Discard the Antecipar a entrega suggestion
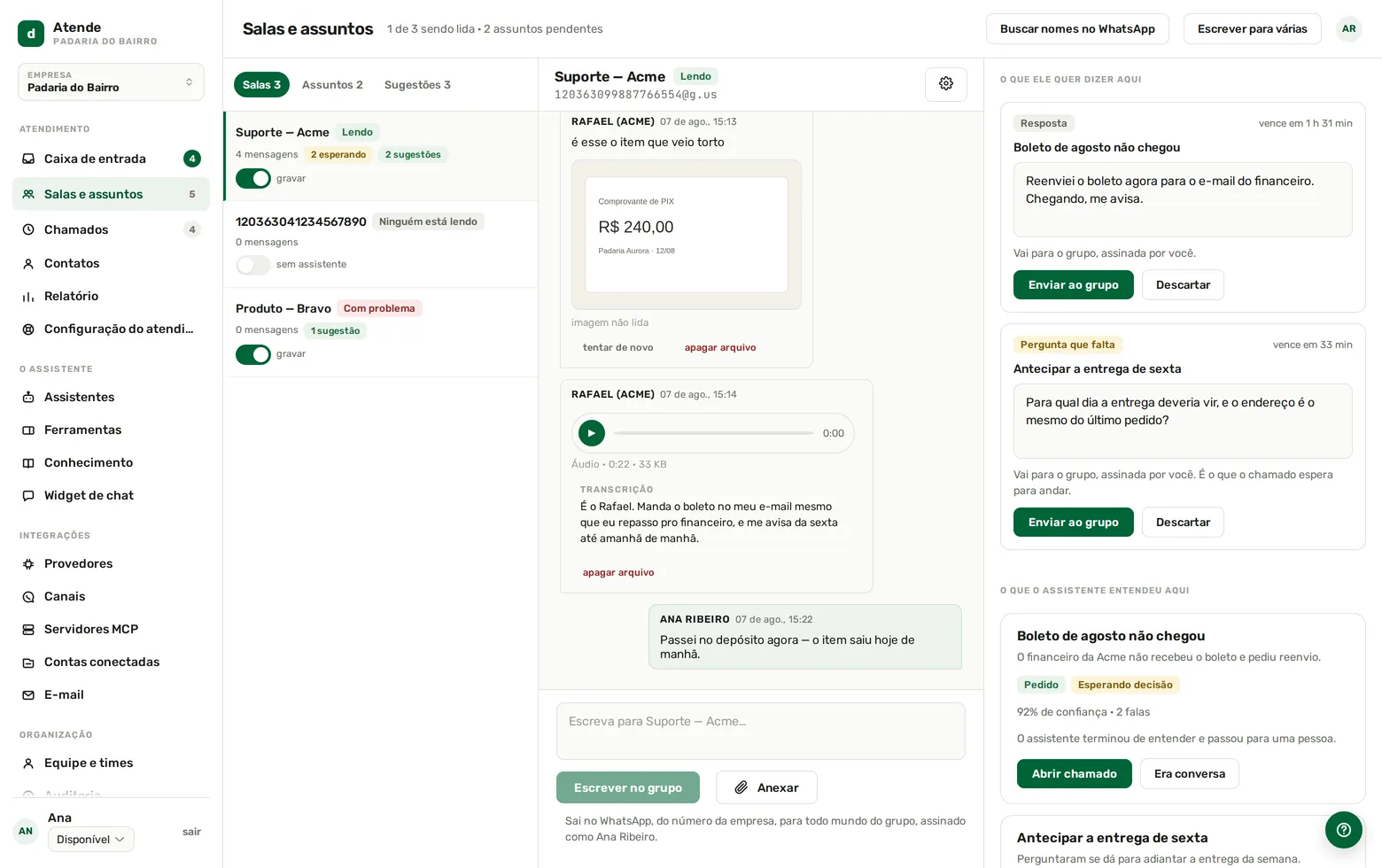 click(x=1183, y=522)
